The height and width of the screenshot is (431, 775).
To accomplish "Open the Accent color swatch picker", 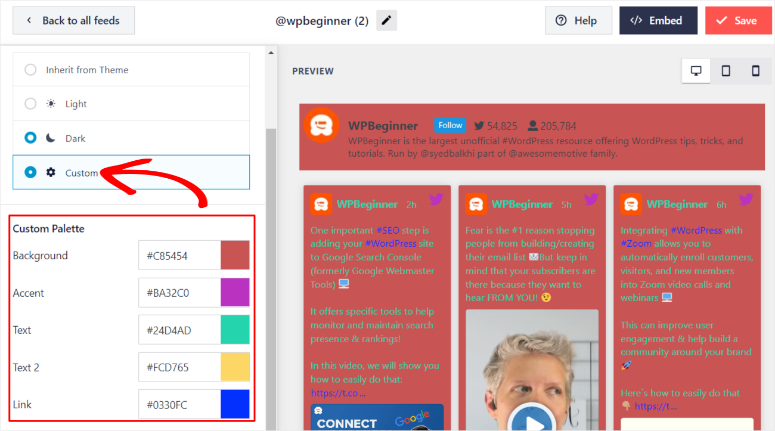I will coord(235,293).
